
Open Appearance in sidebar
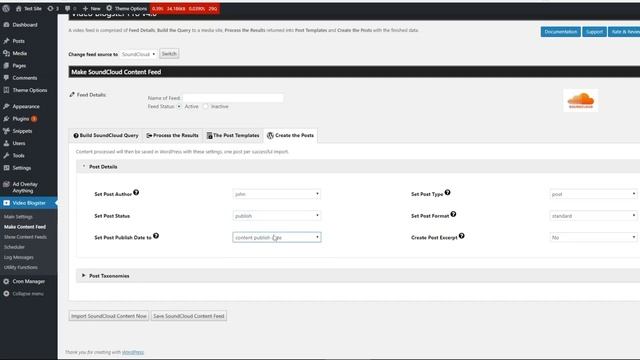tap(26, 107)
